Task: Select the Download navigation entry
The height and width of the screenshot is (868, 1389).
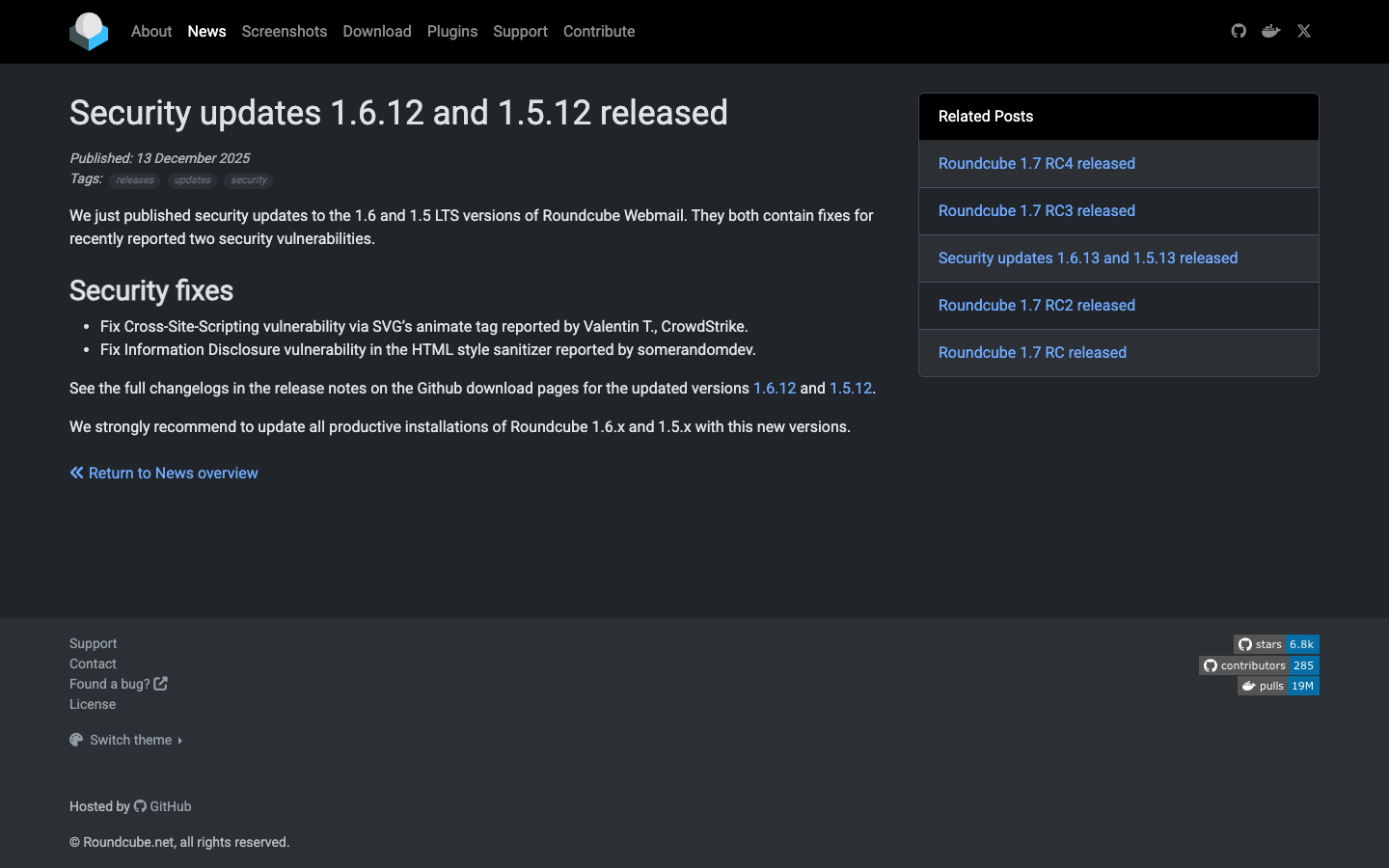Action: coord(376,31)
